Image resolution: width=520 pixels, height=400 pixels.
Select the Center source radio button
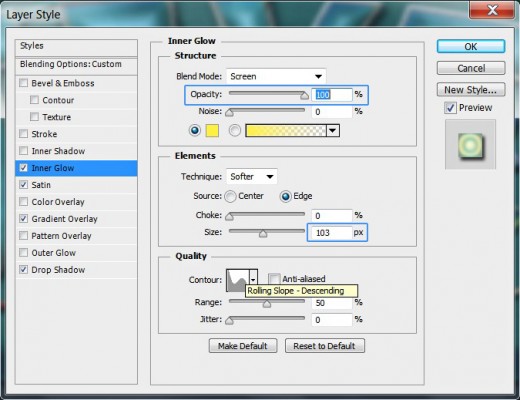[x=230, y=196]
